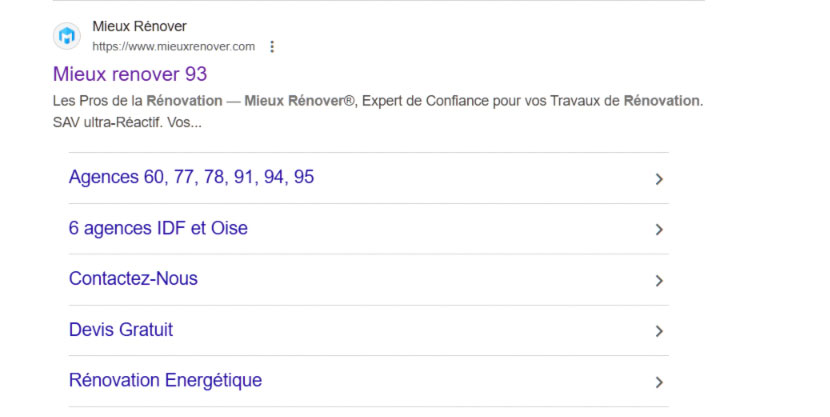The image size is (830, 417).
Task: Click the "SAV ultra-Réactif. Vos..." snippet line
Action: (x=127, y=123)
